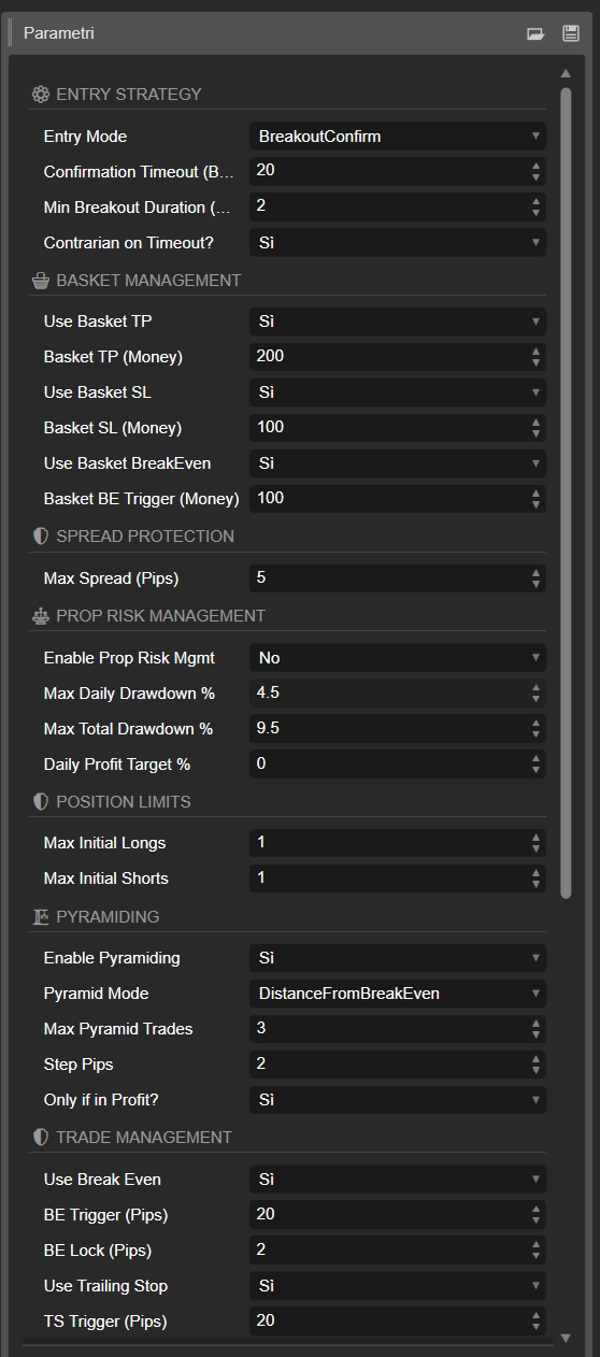This screenshot has width=600, height=1357.
Task: Open the Pyramid Mode dropdown
Action: [397, 993]
